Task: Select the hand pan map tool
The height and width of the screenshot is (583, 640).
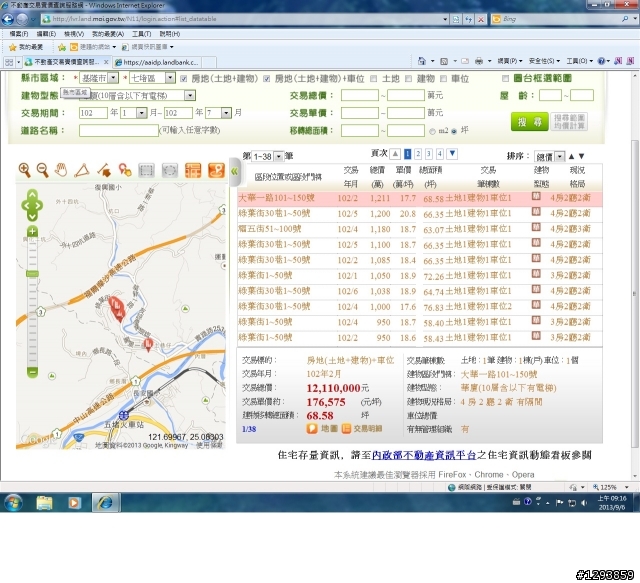Action: point(61,170)
